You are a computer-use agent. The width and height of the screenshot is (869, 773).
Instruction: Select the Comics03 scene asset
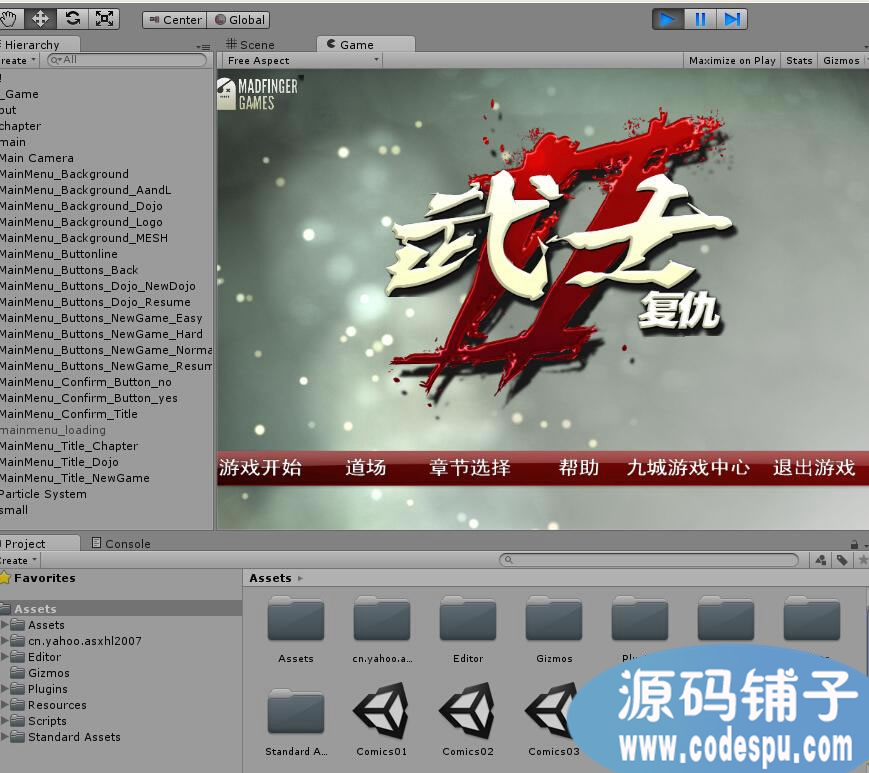click(x=550, y=712)
